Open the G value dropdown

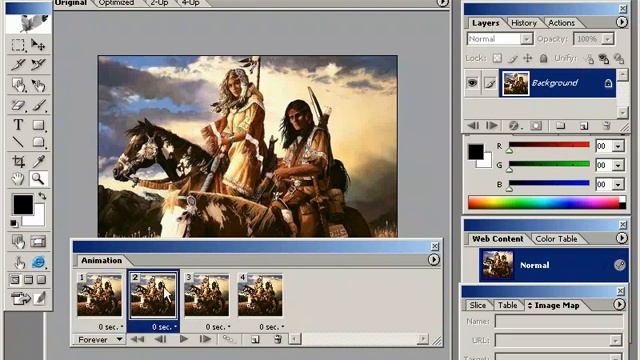click(618, 165)
